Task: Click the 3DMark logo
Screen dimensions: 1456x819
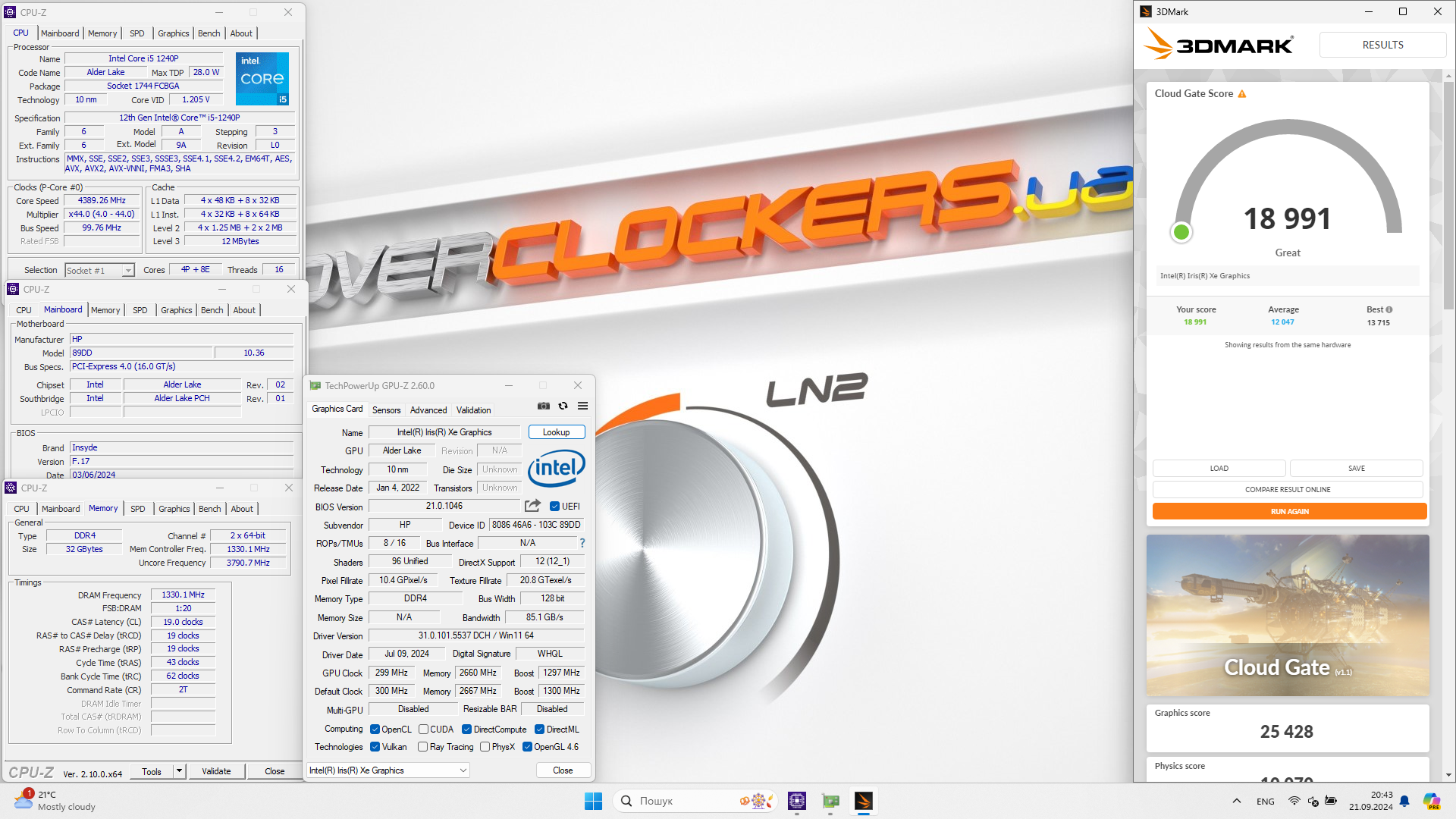Action: [1219, 45]
